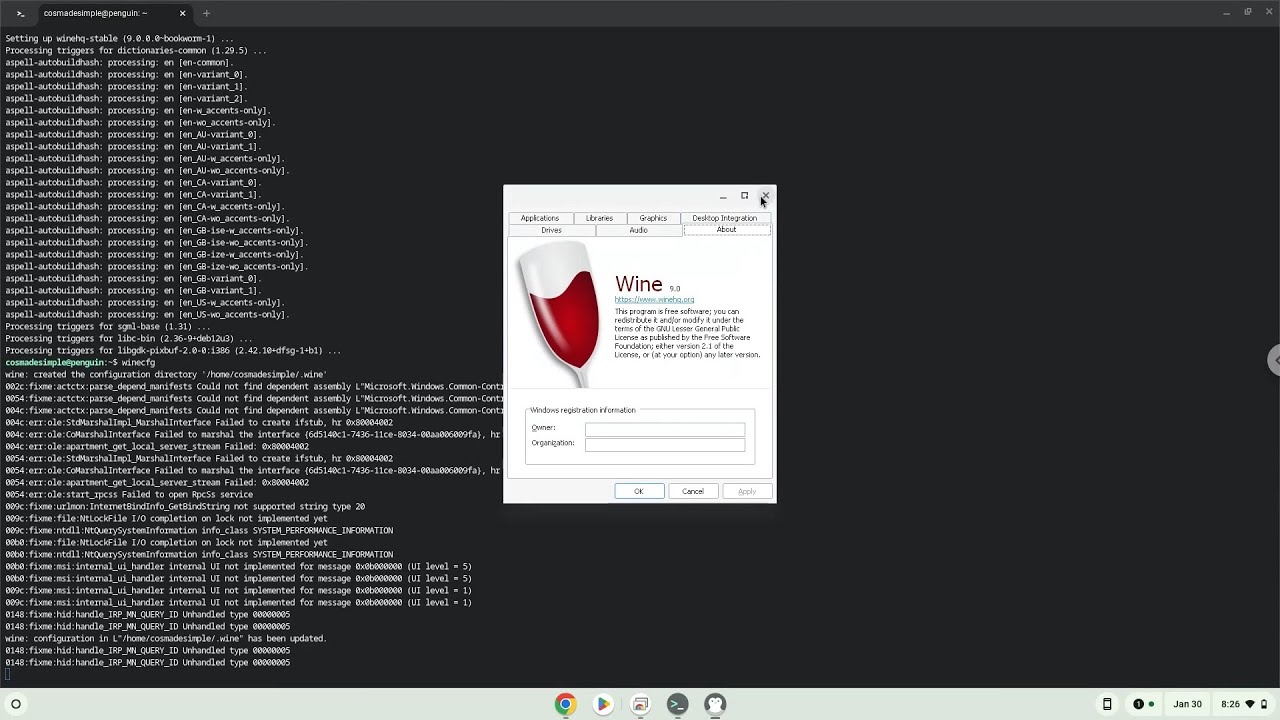Click the Cancel button

(693, 491)
